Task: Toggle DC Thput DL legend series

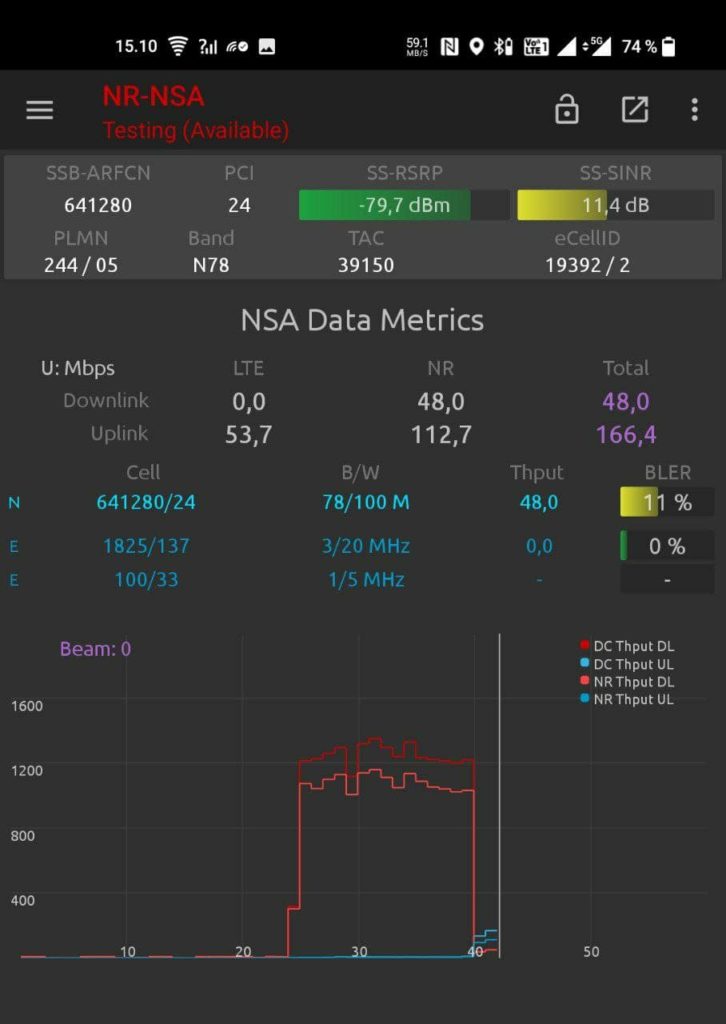Action: [626, 646]
